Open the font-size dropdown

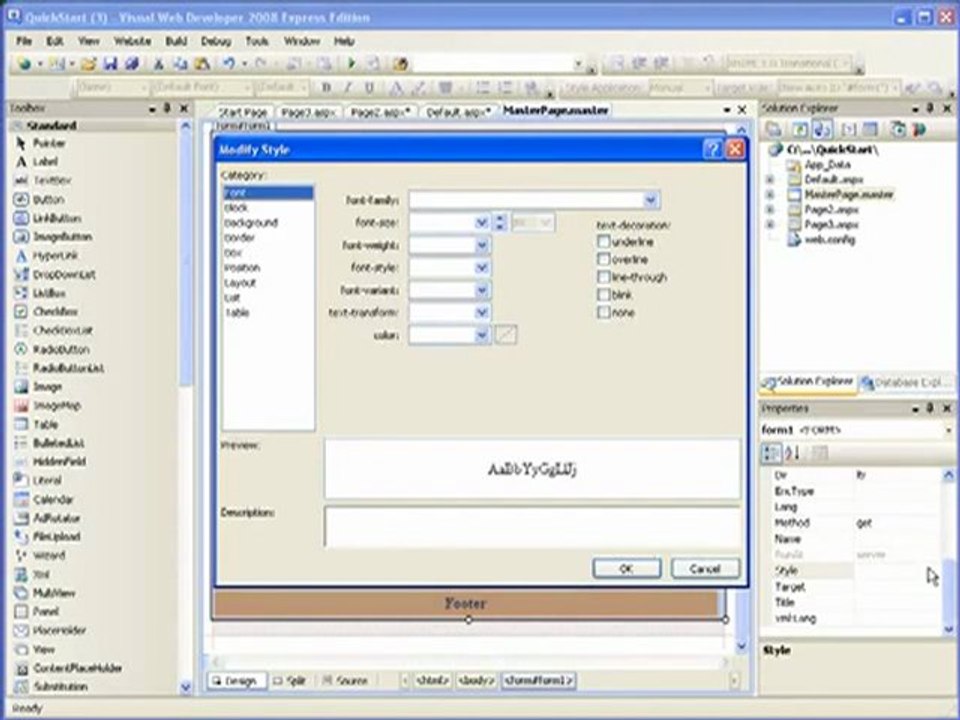pos(482,222)
